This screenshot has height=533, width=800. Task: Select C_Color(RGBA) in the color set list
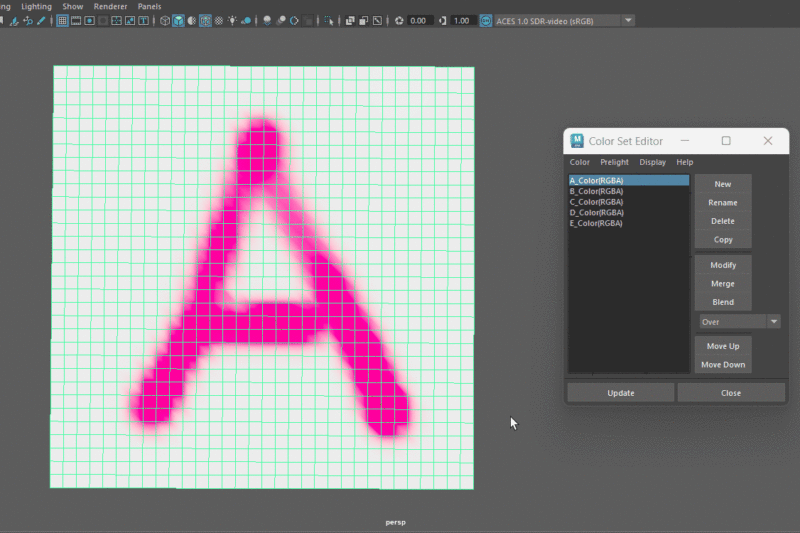pos(596,202)
